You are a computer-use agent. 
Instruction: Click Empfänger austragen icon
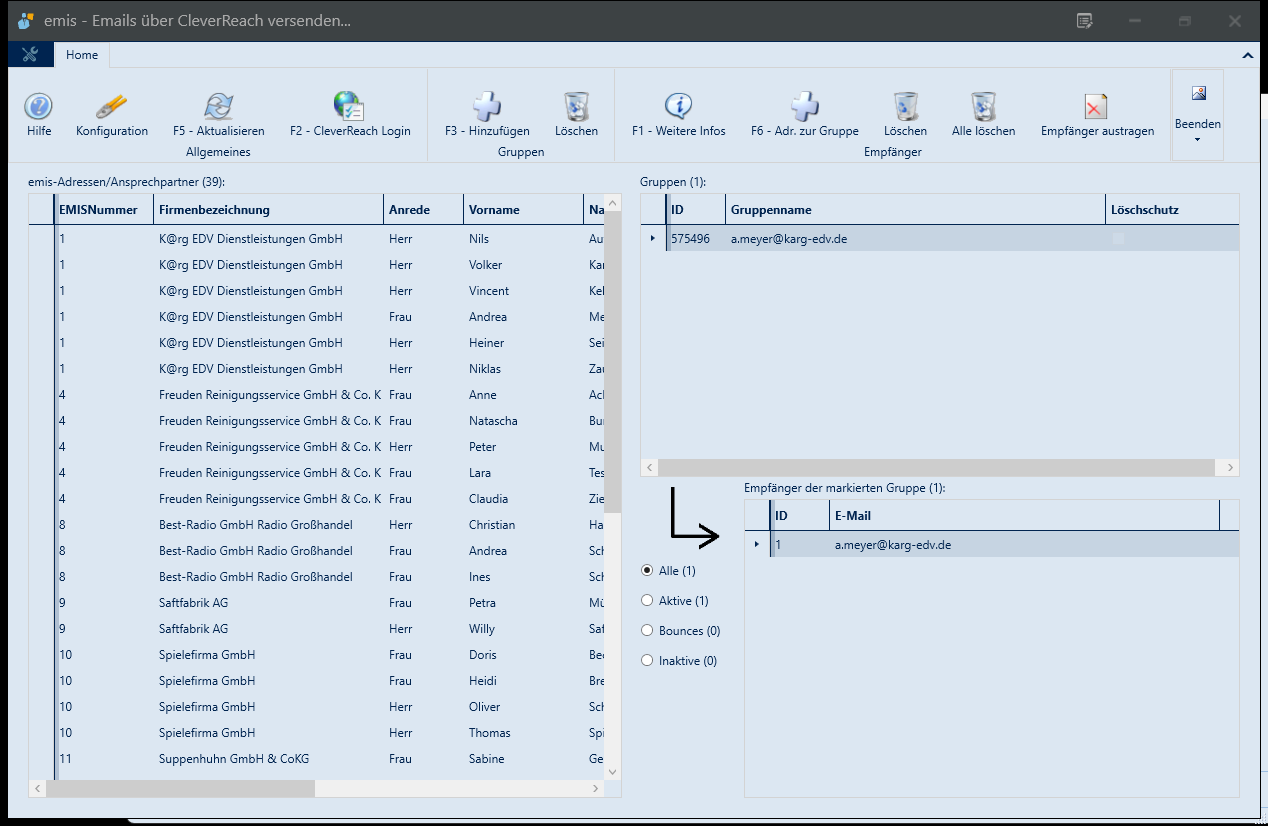point(1097,107)
